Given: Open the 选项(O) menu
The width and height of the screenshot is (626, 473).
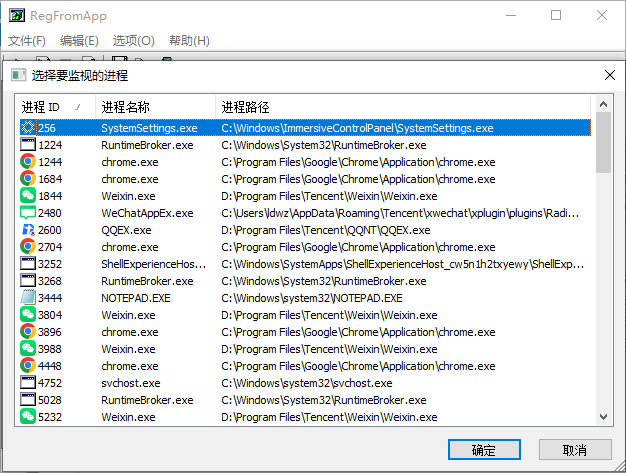Looking at the screenshot, I should point(133,41).
